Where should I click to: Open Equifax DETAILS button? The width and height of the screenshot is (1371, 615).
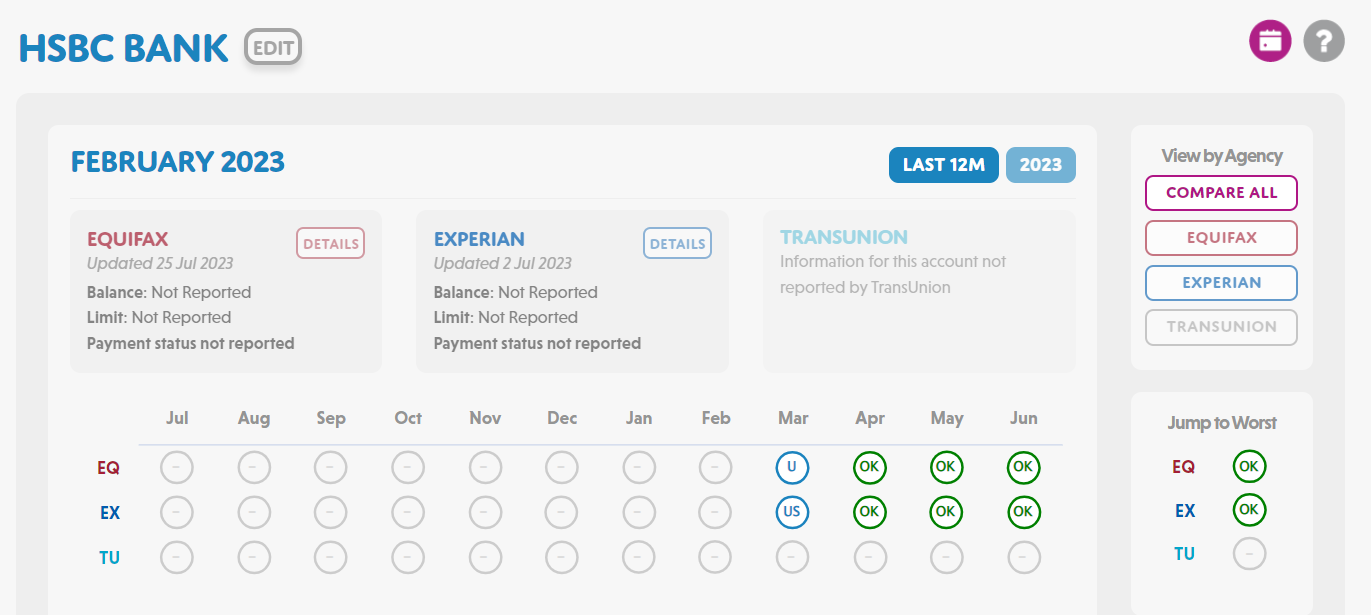tap(330, 243)
